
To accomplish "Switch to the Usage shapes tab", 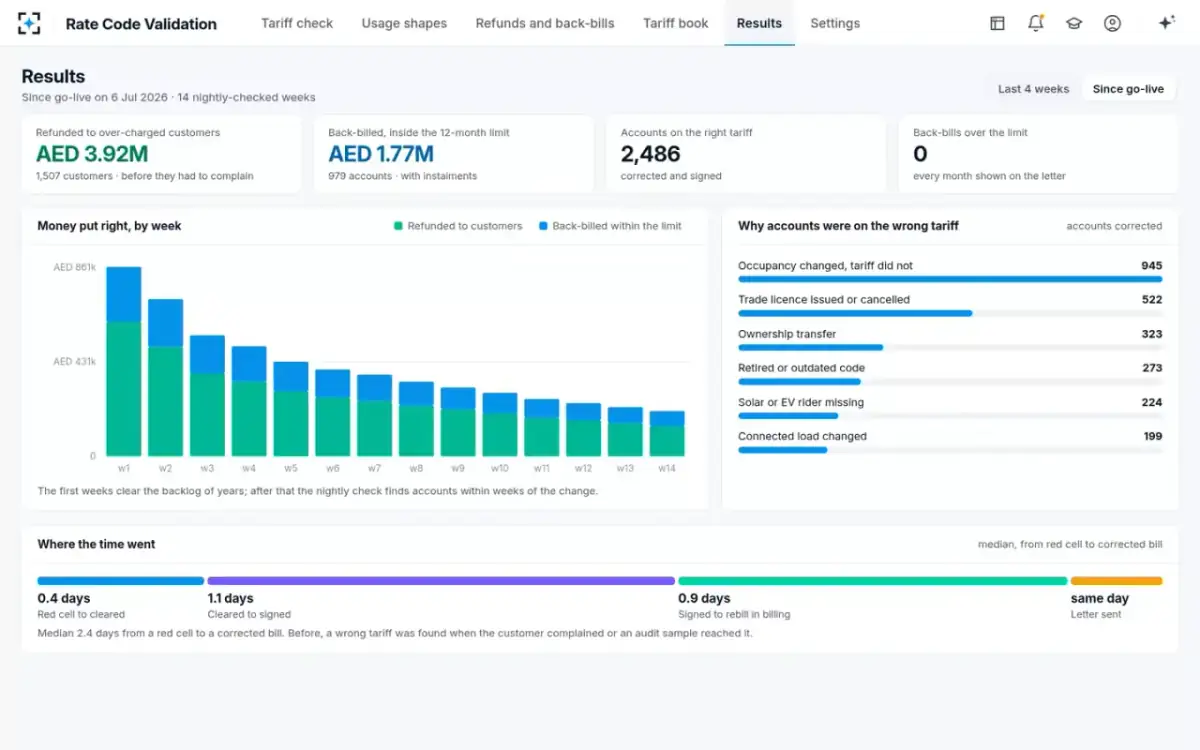I will click(404, 23).
